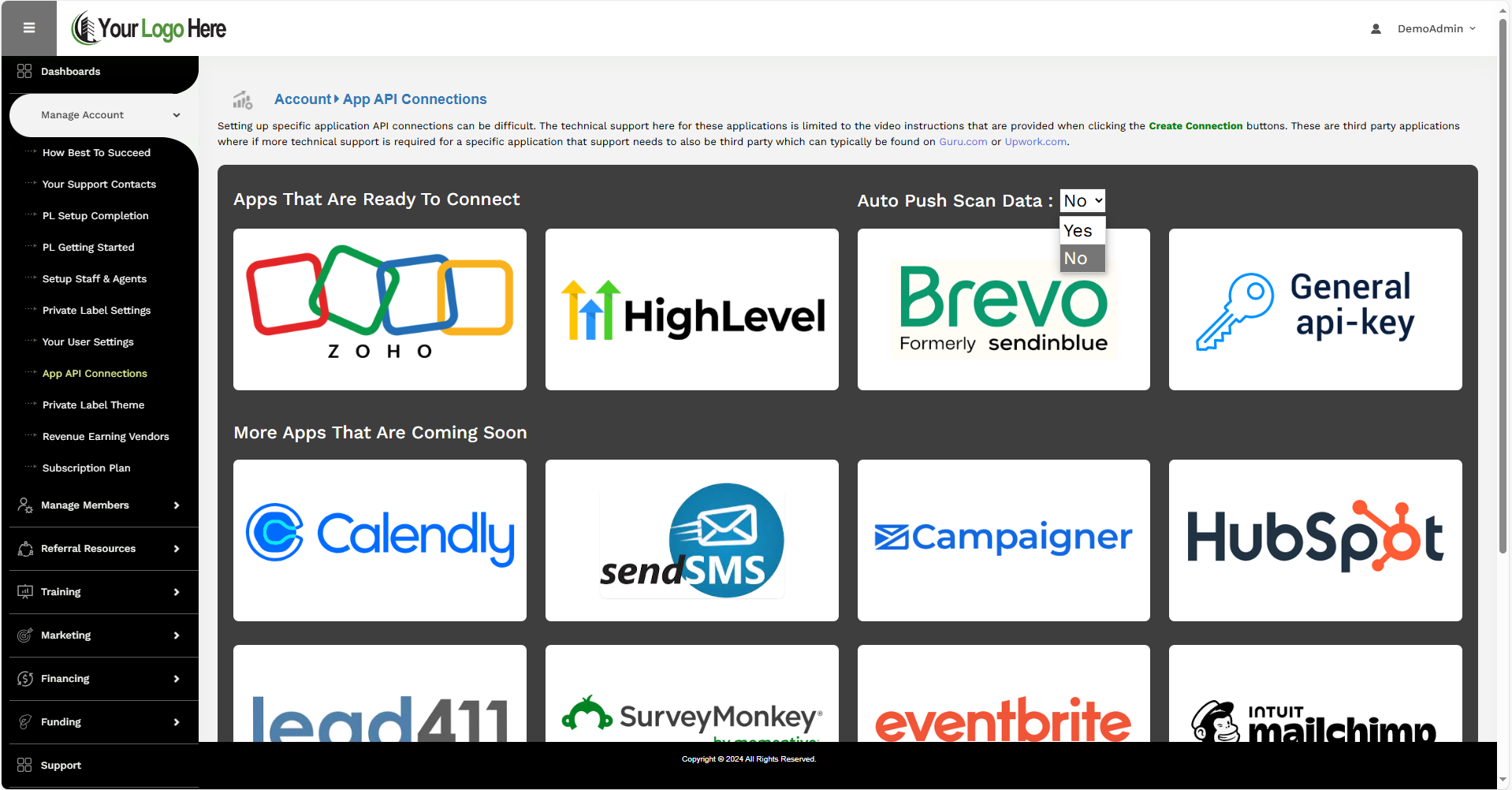Click the Your Logo Here logo

149,28
